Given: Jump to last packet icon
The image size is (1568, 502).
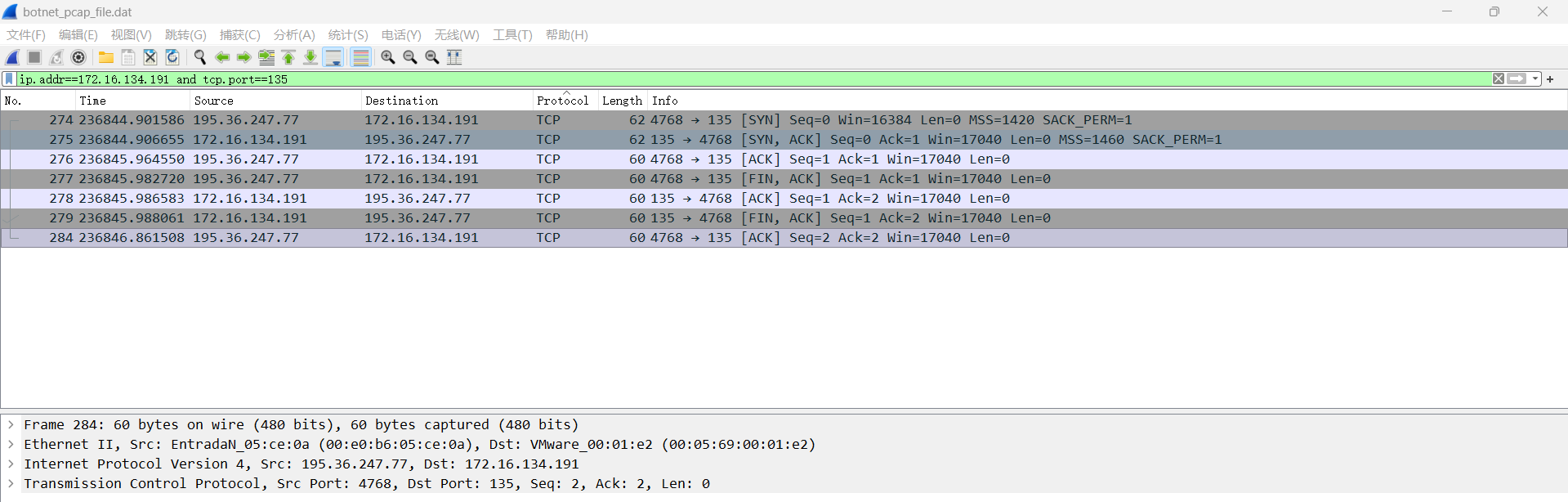Looking at the screenshot, I should tap(310, 57).
